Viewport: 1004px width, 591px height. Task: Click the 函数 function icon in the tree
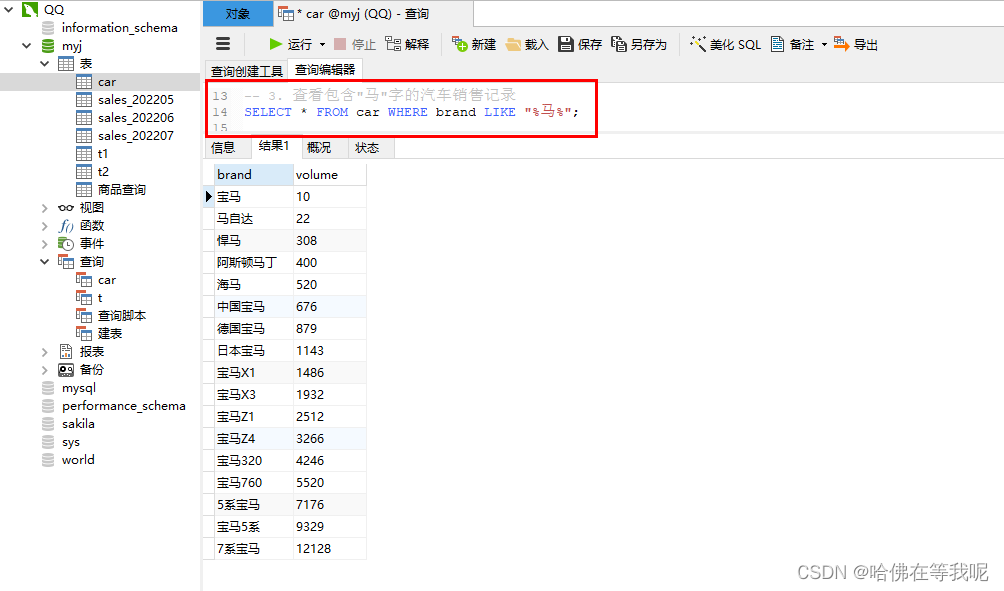65,225
